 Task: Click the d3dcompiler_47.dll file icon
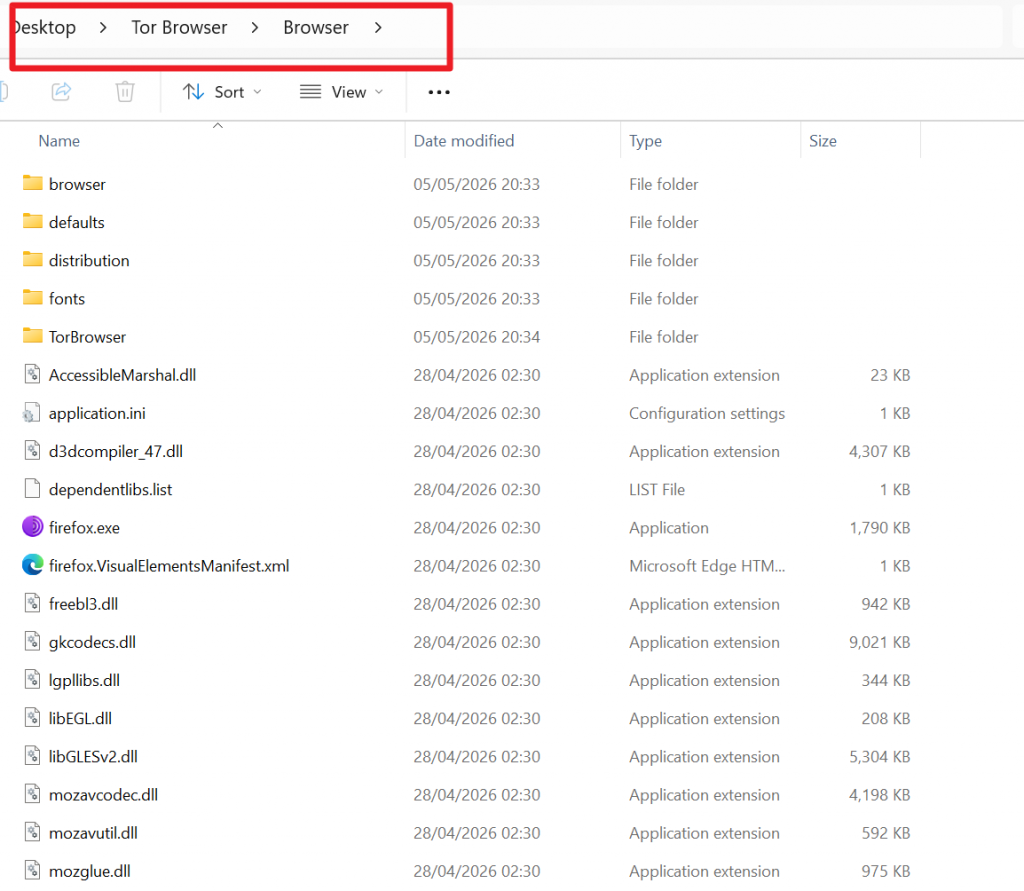[x=33, y=451]
